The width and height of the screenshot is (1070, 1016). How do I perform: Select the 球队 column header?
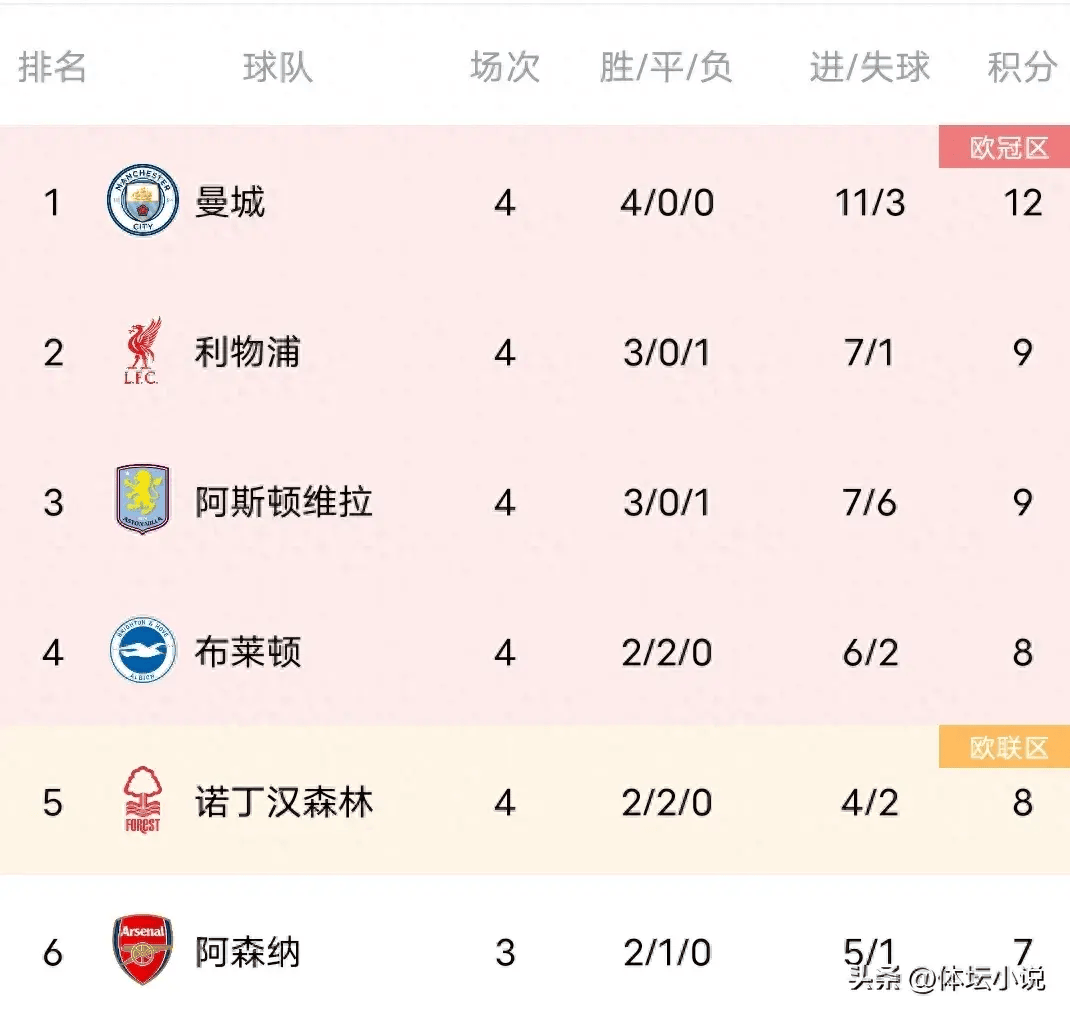pos(277,68)
